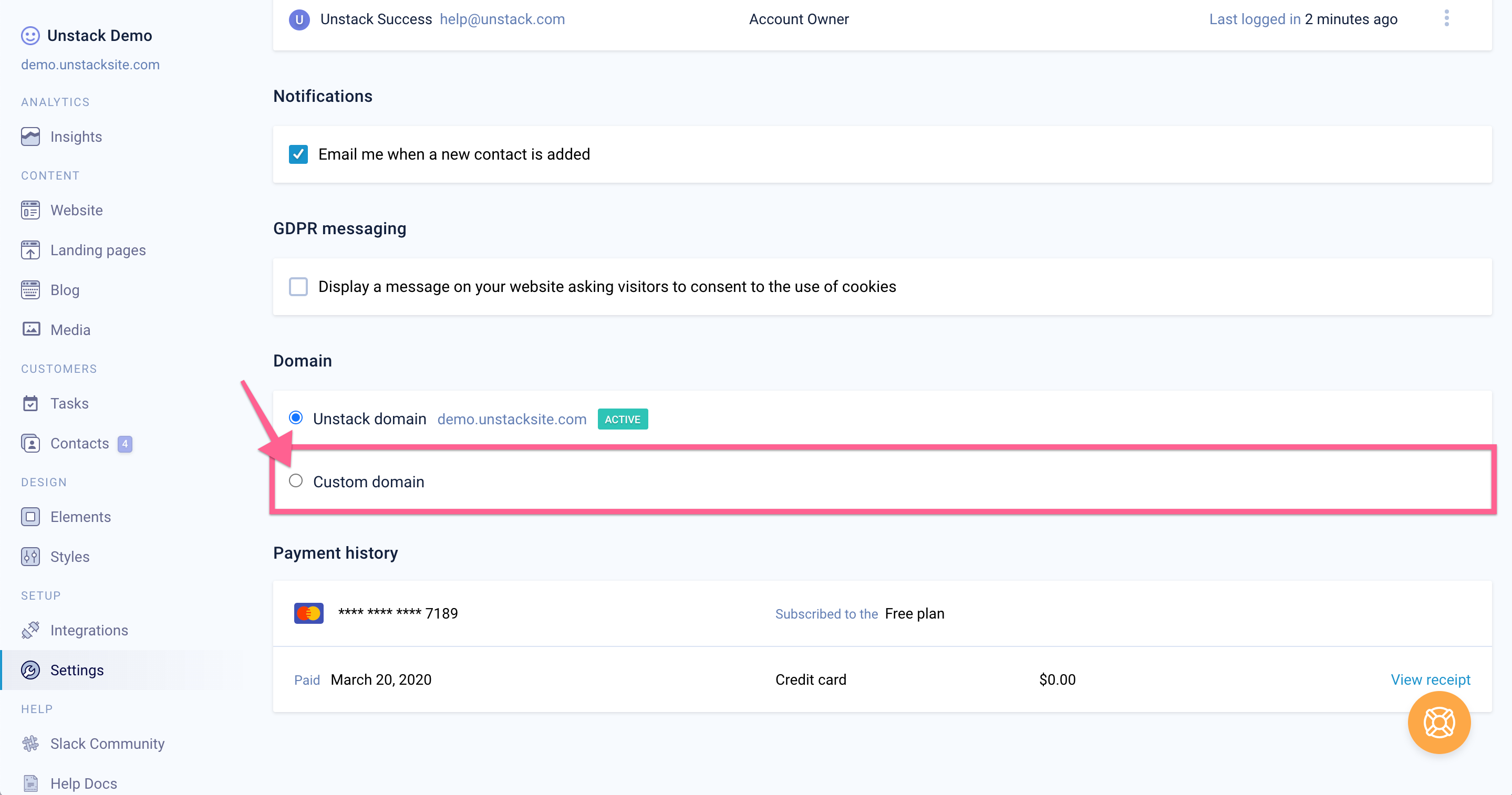Open Help Docs in the sidebar

84,783
